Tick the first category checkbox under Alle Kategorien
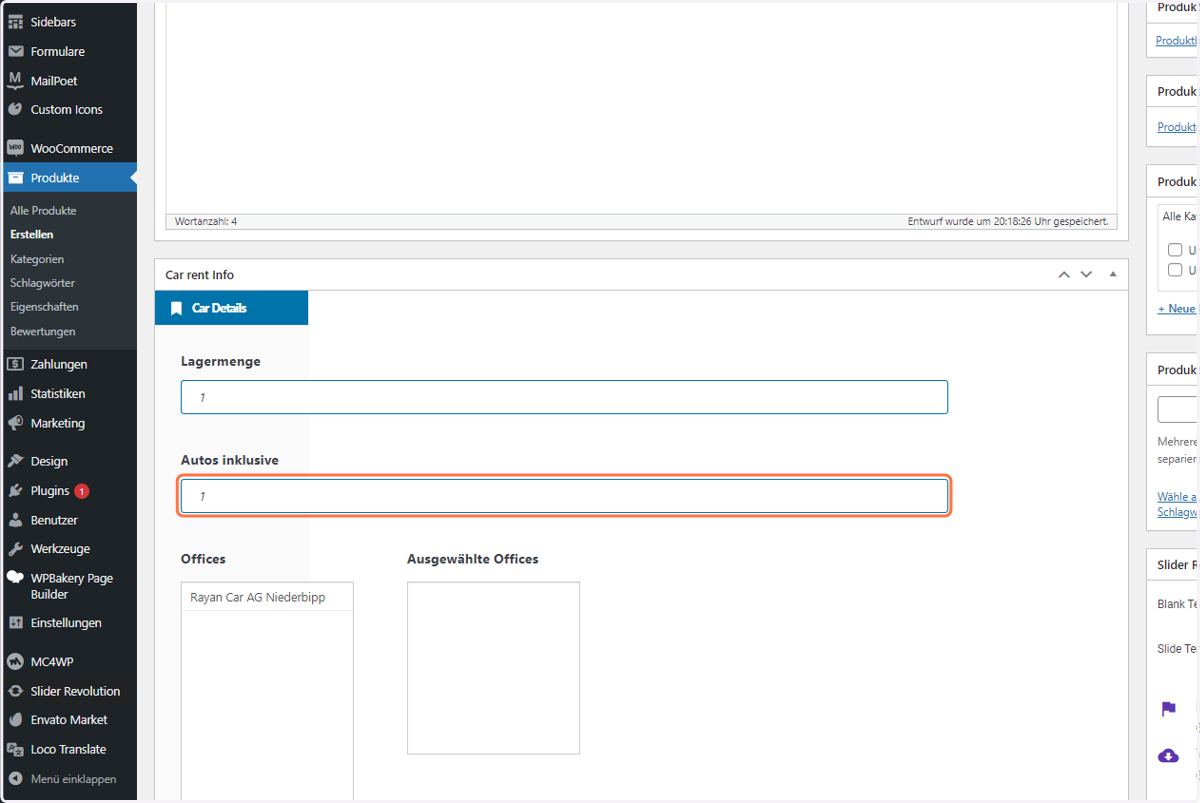 pos(1175,250)
